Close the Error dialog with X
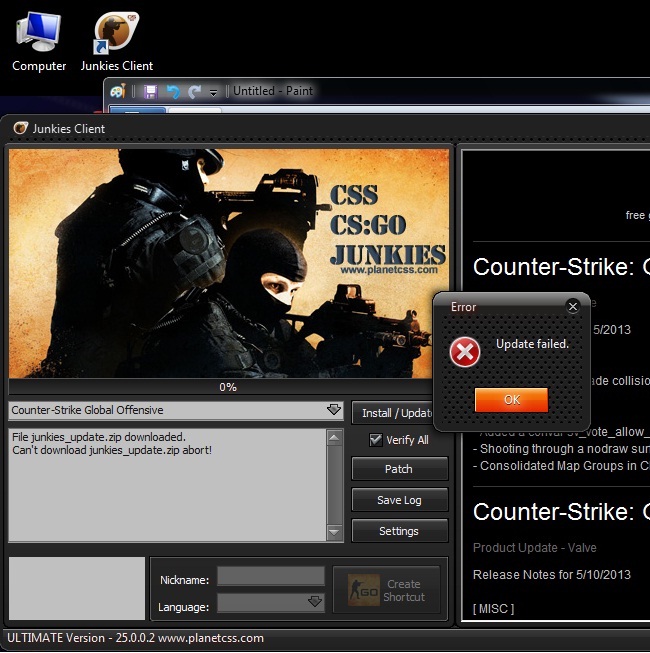Image resolution: width=650 pixels, height=653 pixels. click(x=573, y=307)
